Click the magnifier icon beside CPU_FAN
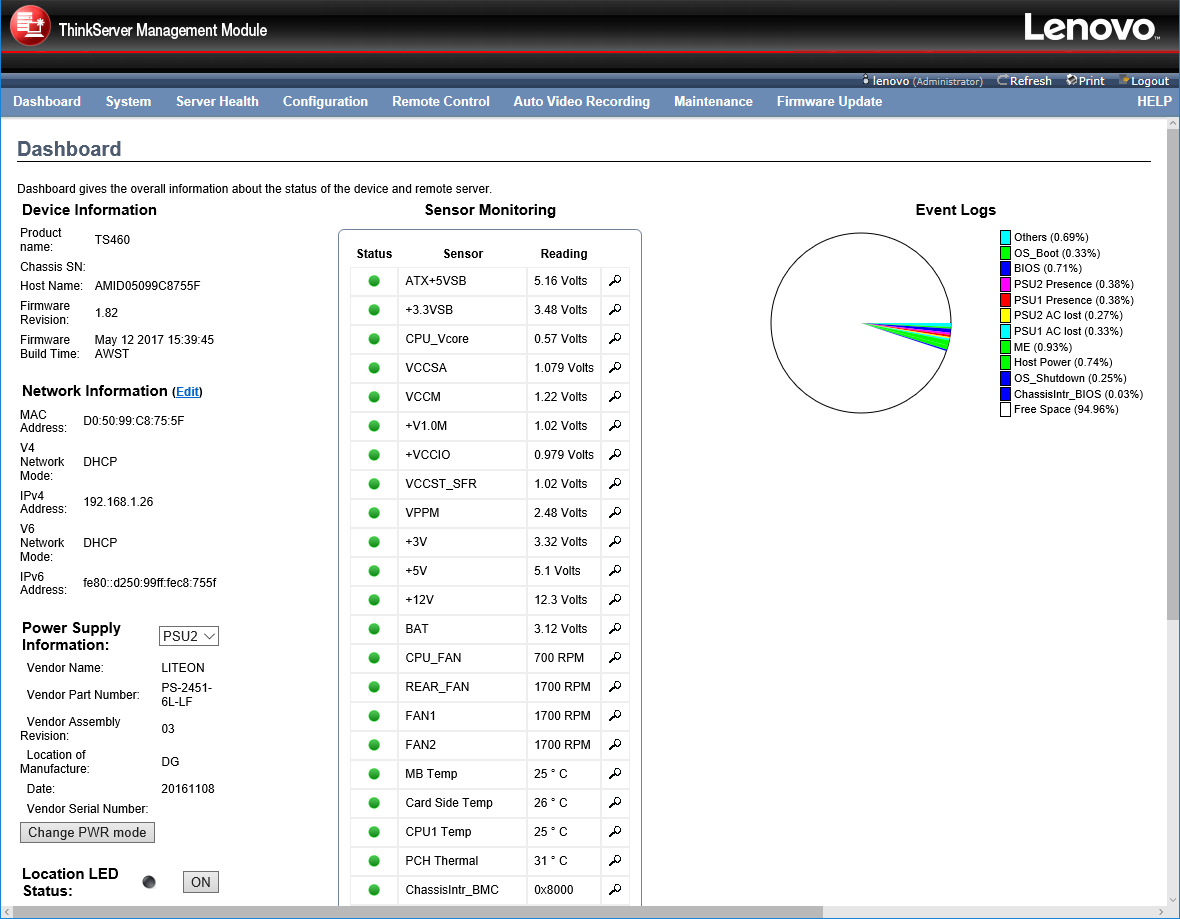Image resolution: width=1180 pixels, height=919 pixels. click(x=614, y=658)
